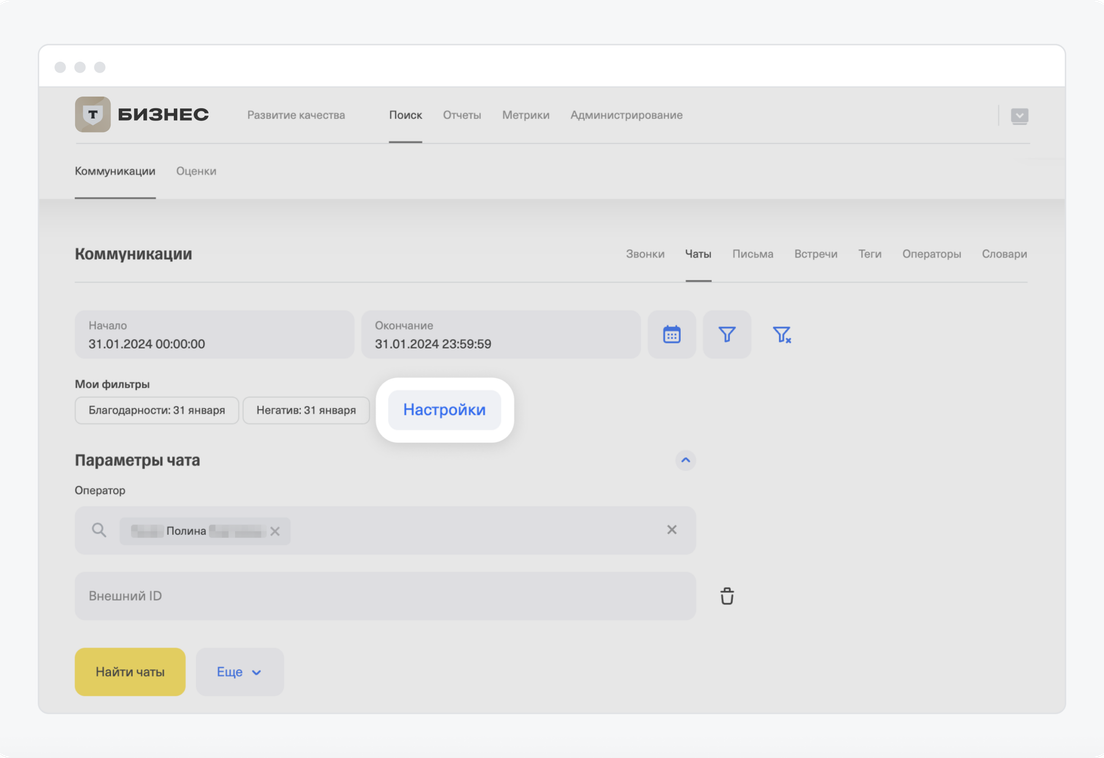Clear filters with the funnel-x icon

tap(782, 335)
